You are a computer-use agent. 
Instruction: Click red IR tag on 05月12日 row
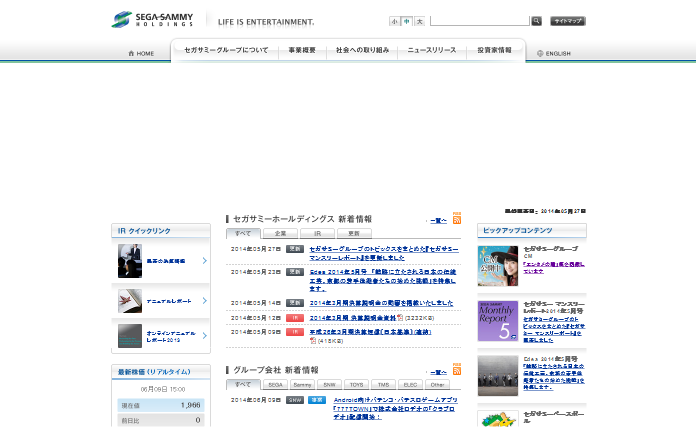point(295,318)
